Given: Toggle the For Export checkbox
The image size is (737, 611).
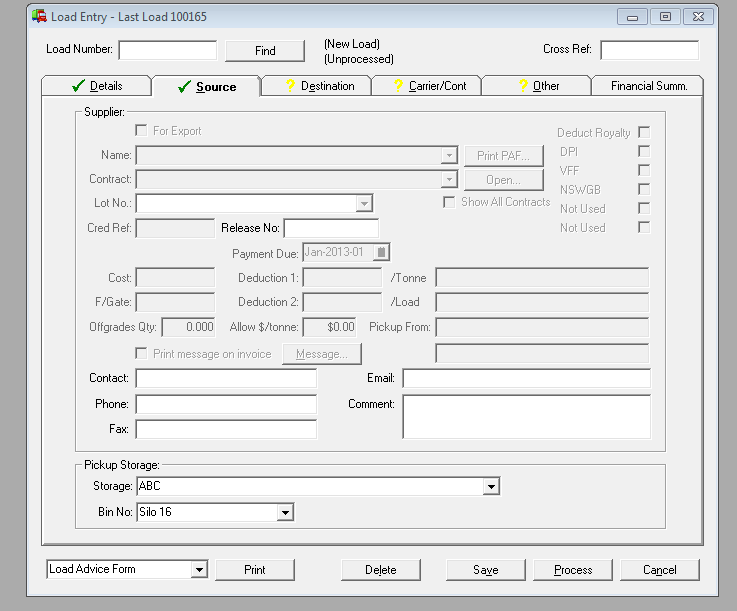Looking at the screenshot, I should 141,130.
